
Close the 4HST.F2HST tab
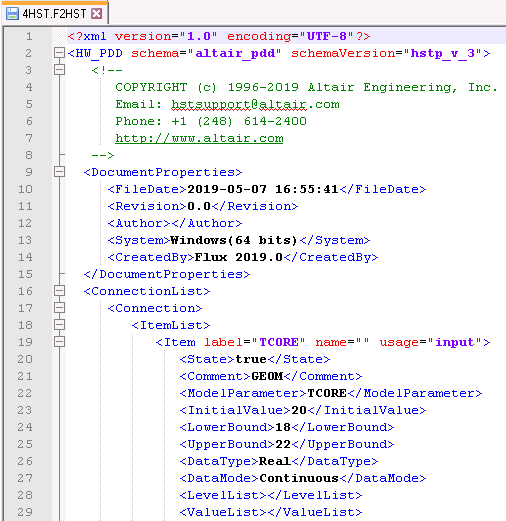click(x=97, y=14)
